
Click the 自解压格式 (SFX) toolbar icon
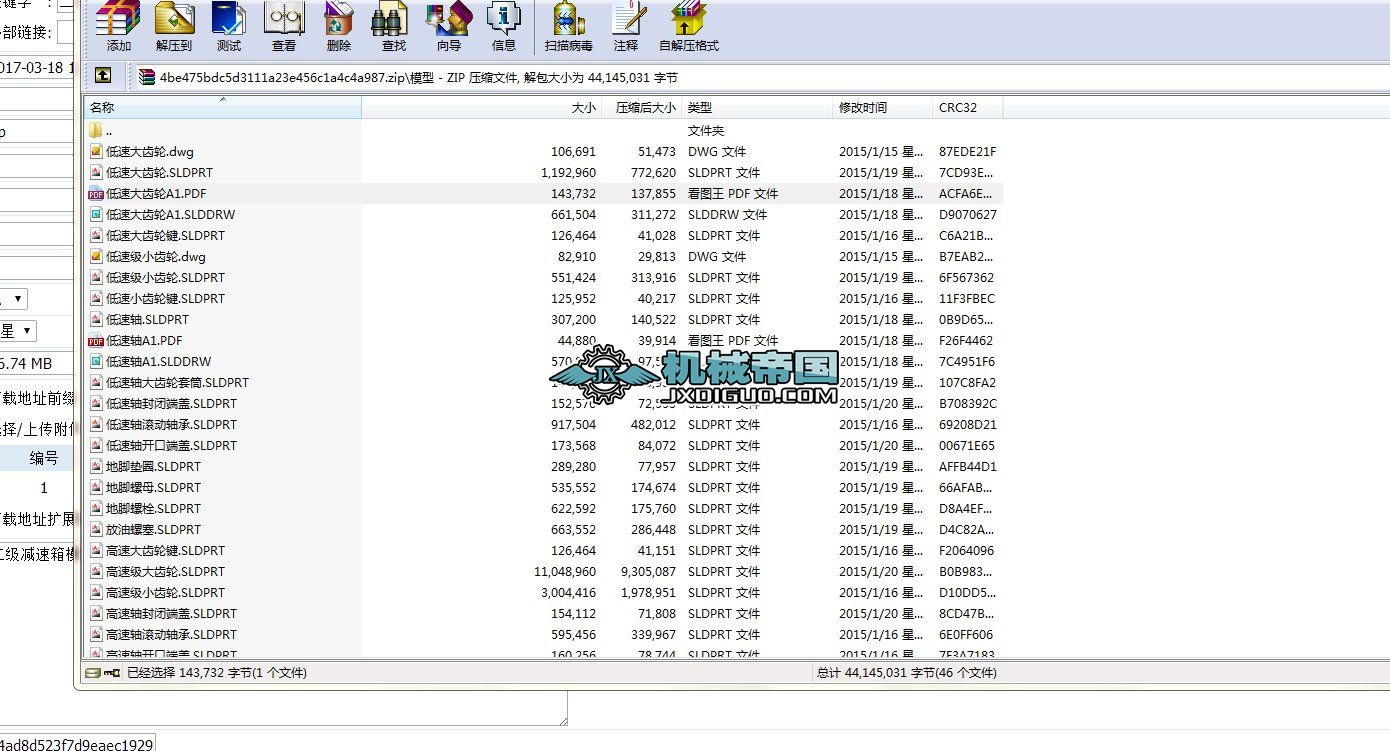tap(689, 26)
